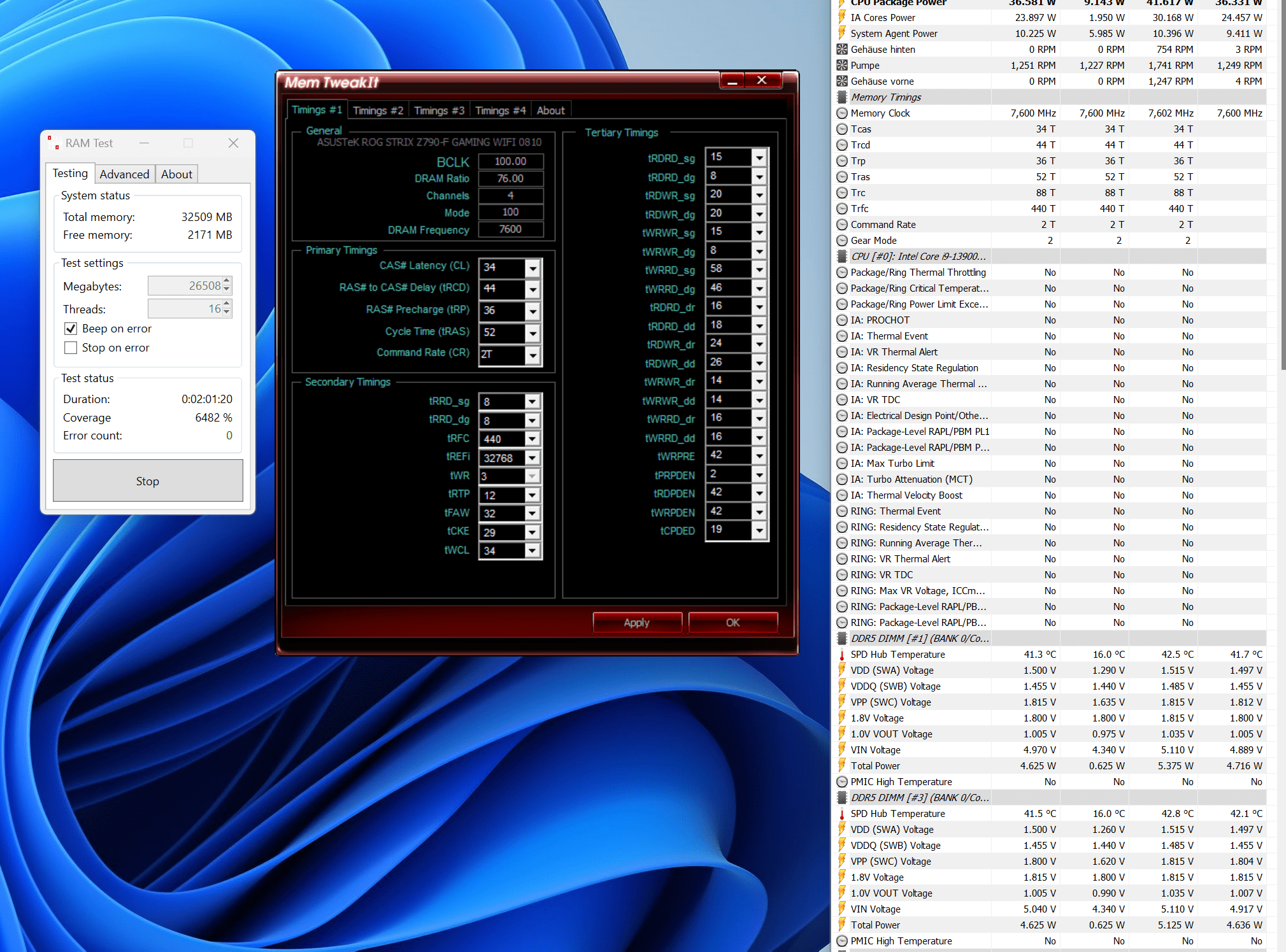This screenshot has width=1286, height=952.
Task: Close the Mem TweakIt window
Action: 762,80
